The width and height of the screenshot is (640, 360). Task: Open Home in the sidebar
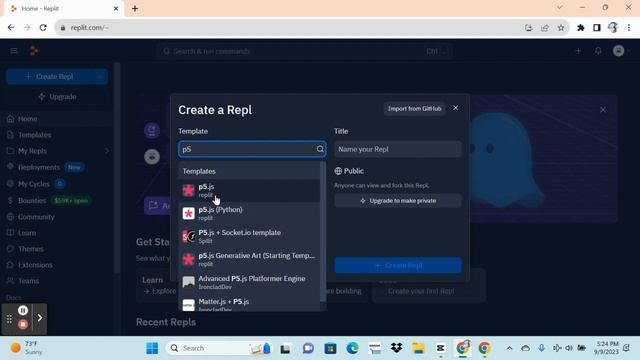pos(57,119)
